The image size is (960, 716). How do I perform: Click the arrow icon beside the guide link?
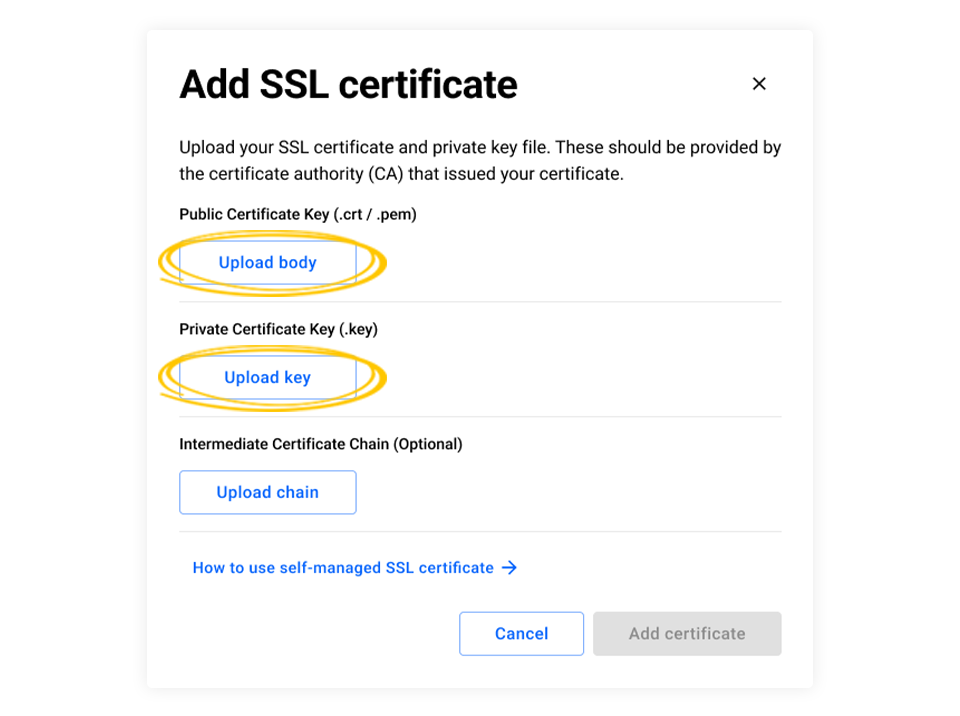(x=509, y=567)
